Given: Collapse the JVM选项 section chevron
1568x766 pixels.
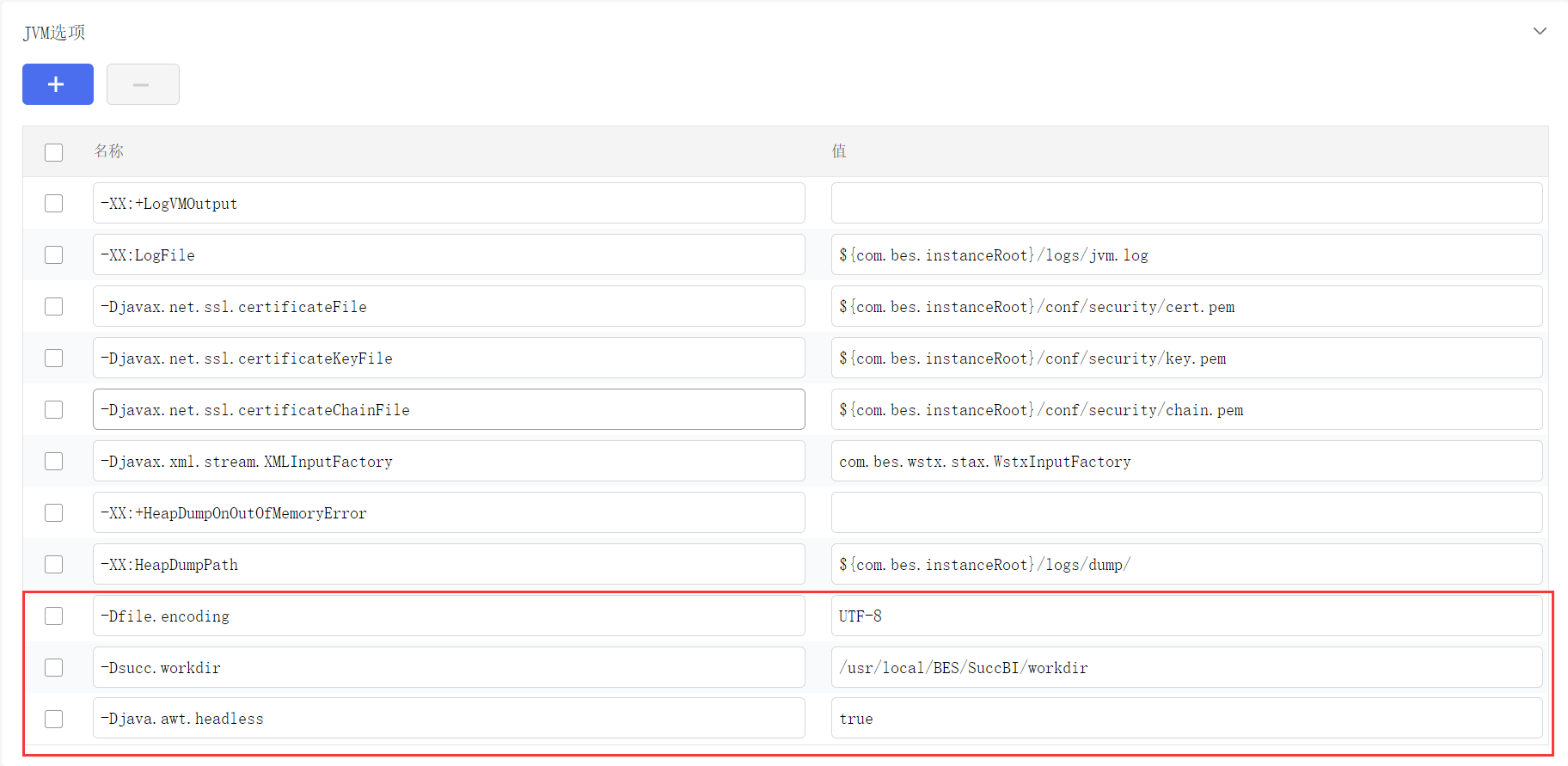Looking at the screenshot, I should [1539, 32].
